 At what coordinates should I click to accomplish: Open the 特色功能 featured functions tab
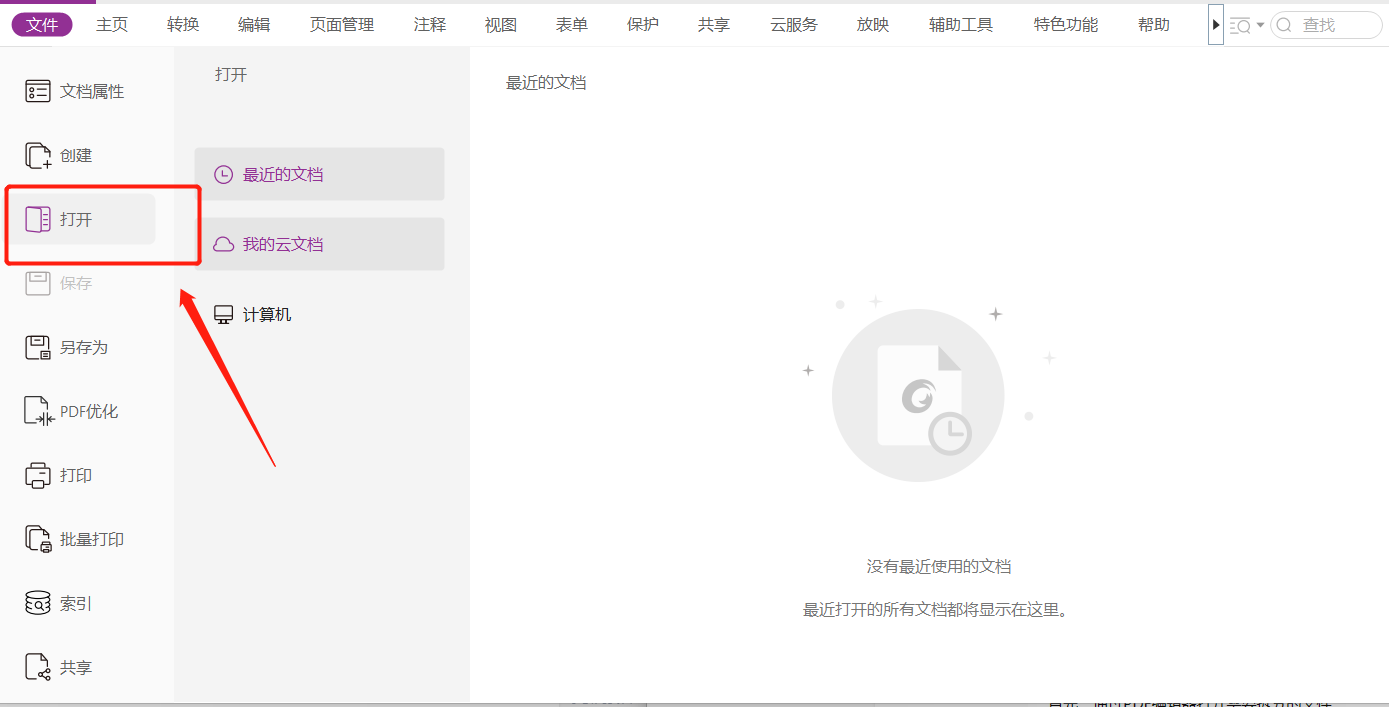coord(1066,25)
